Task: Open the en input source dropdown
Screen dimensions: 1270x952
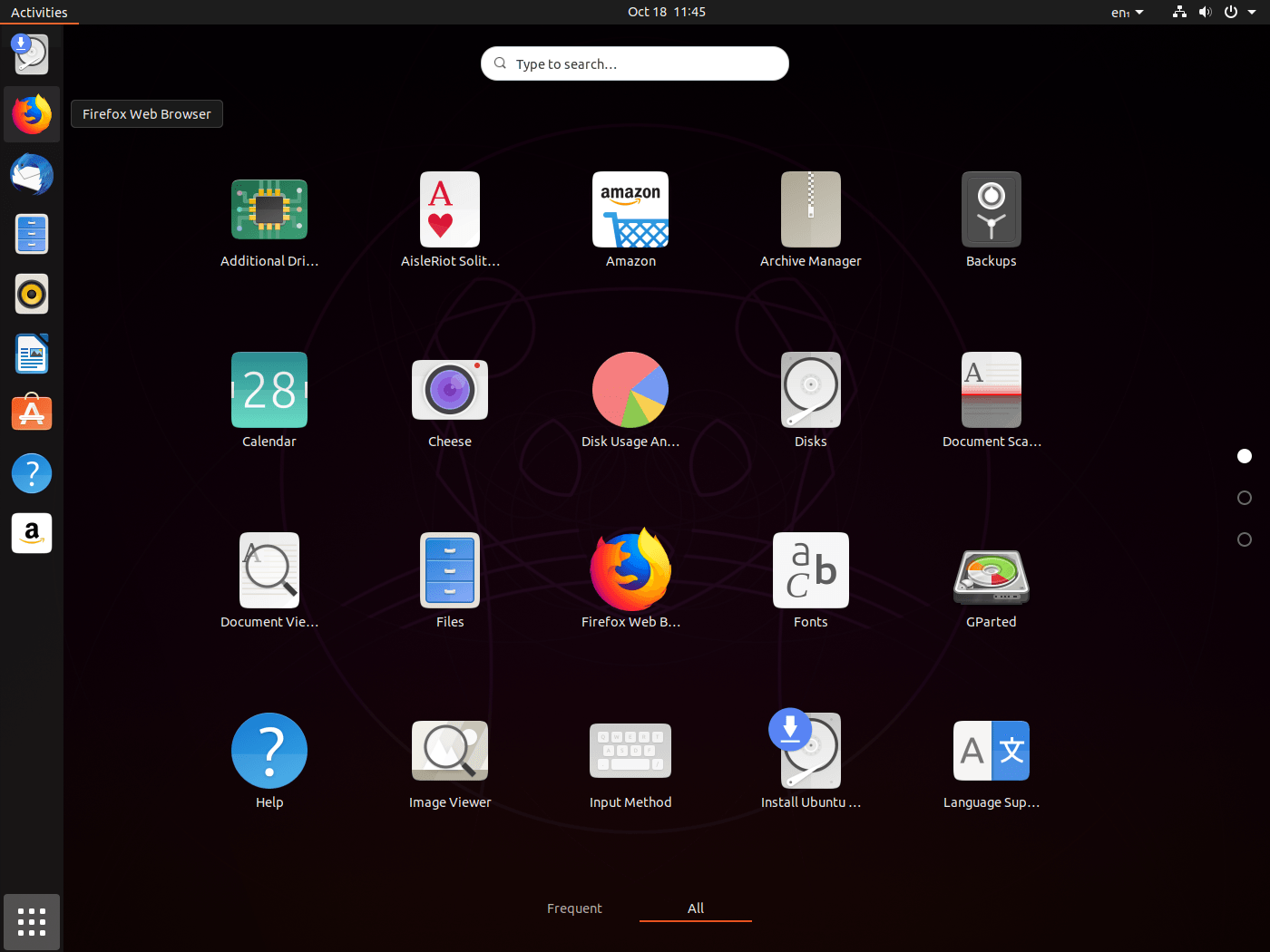Action: click(1127, 12)
